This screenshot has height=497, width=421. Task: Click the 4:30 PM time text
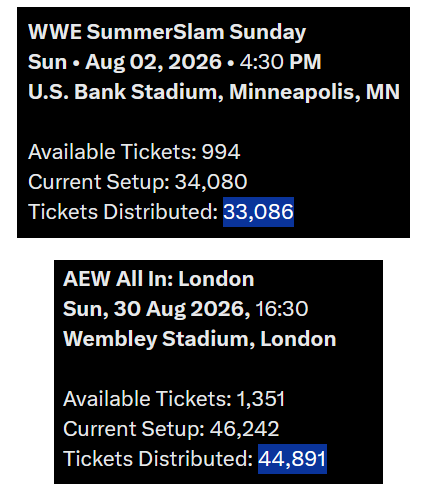[280, 62]
